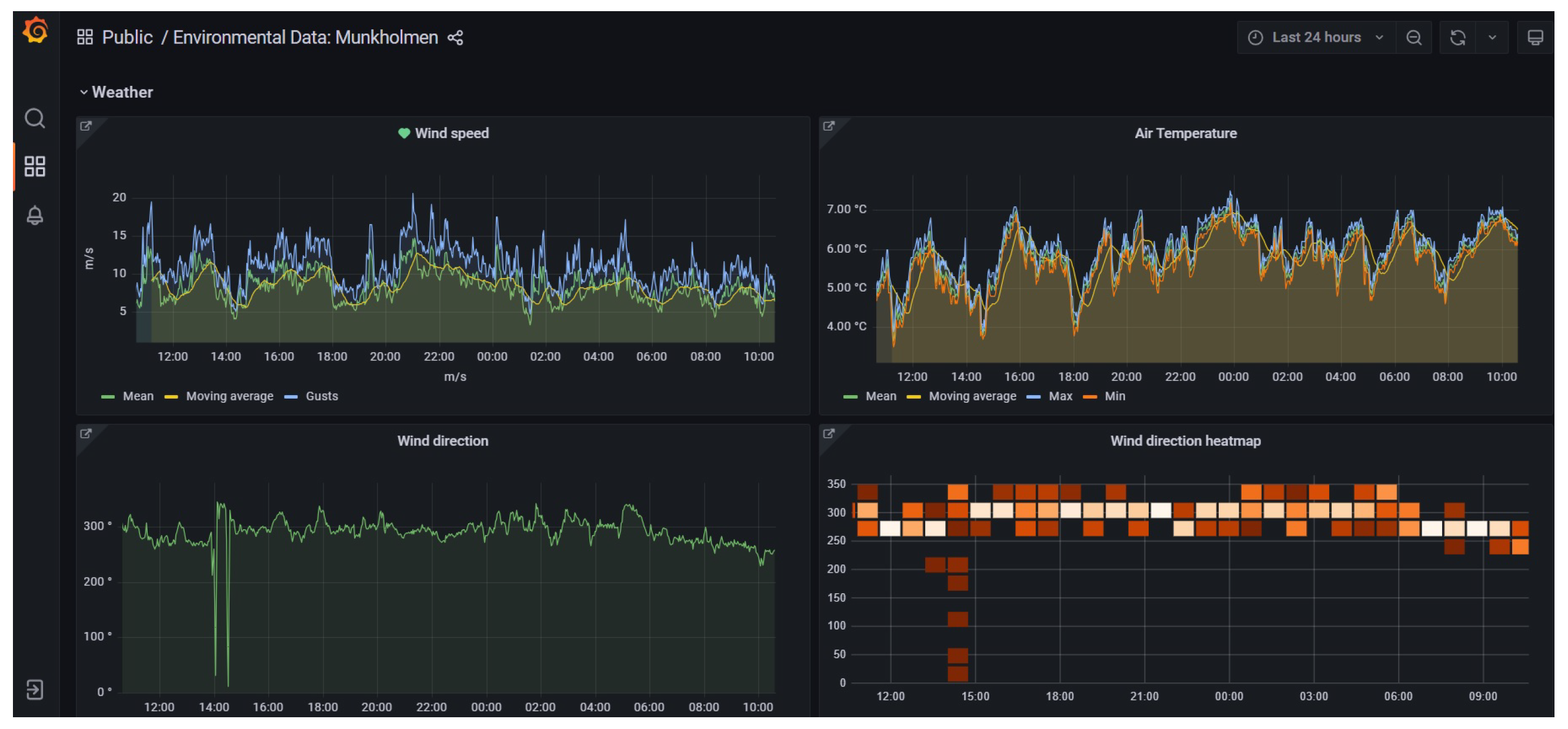Click the Air Temperature panel title
Screen dimensions: 1568x729
pos(1185,133)
